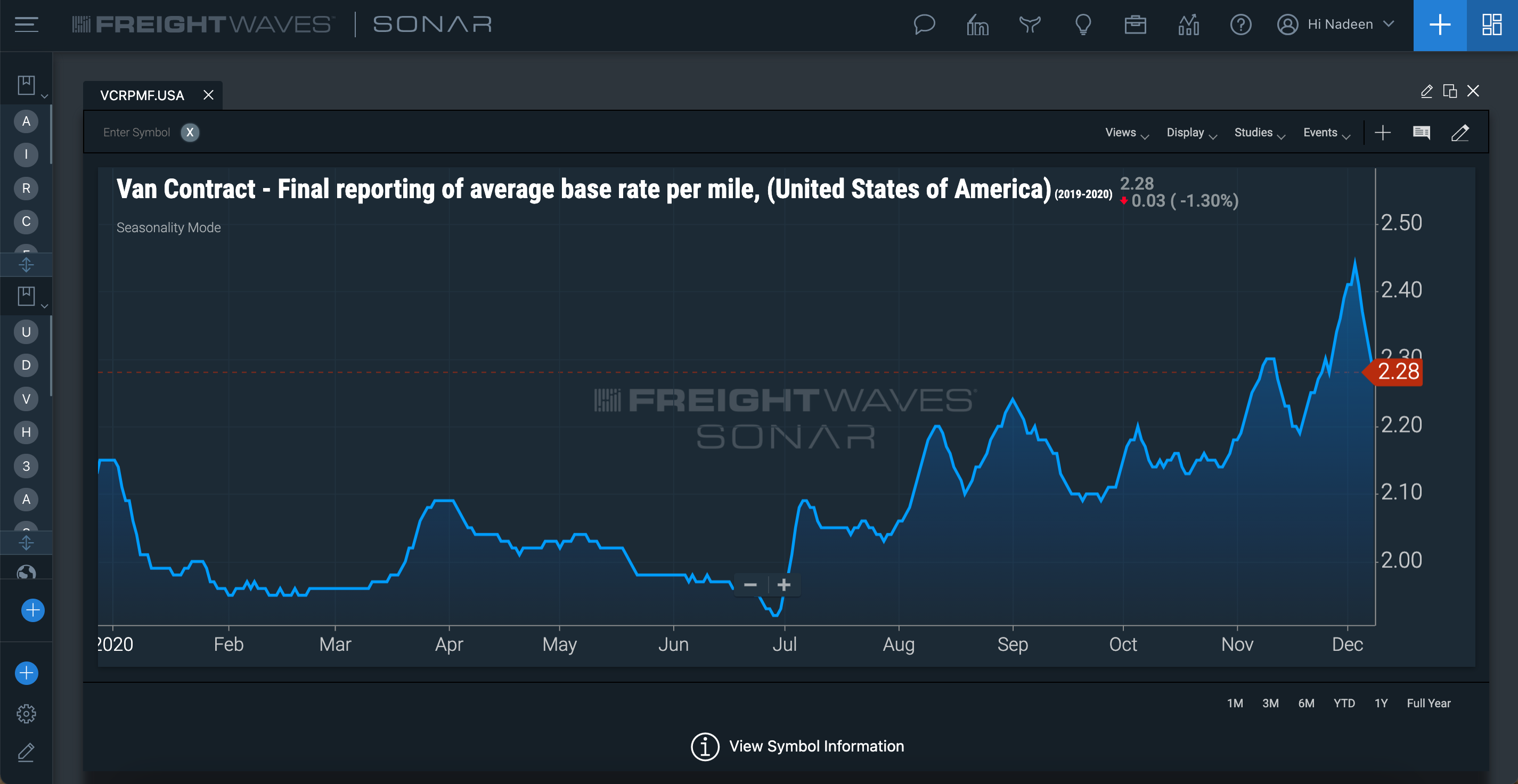Click the lightbulb ideas icon
The image size is (1518, 784).
[1082, 24]
